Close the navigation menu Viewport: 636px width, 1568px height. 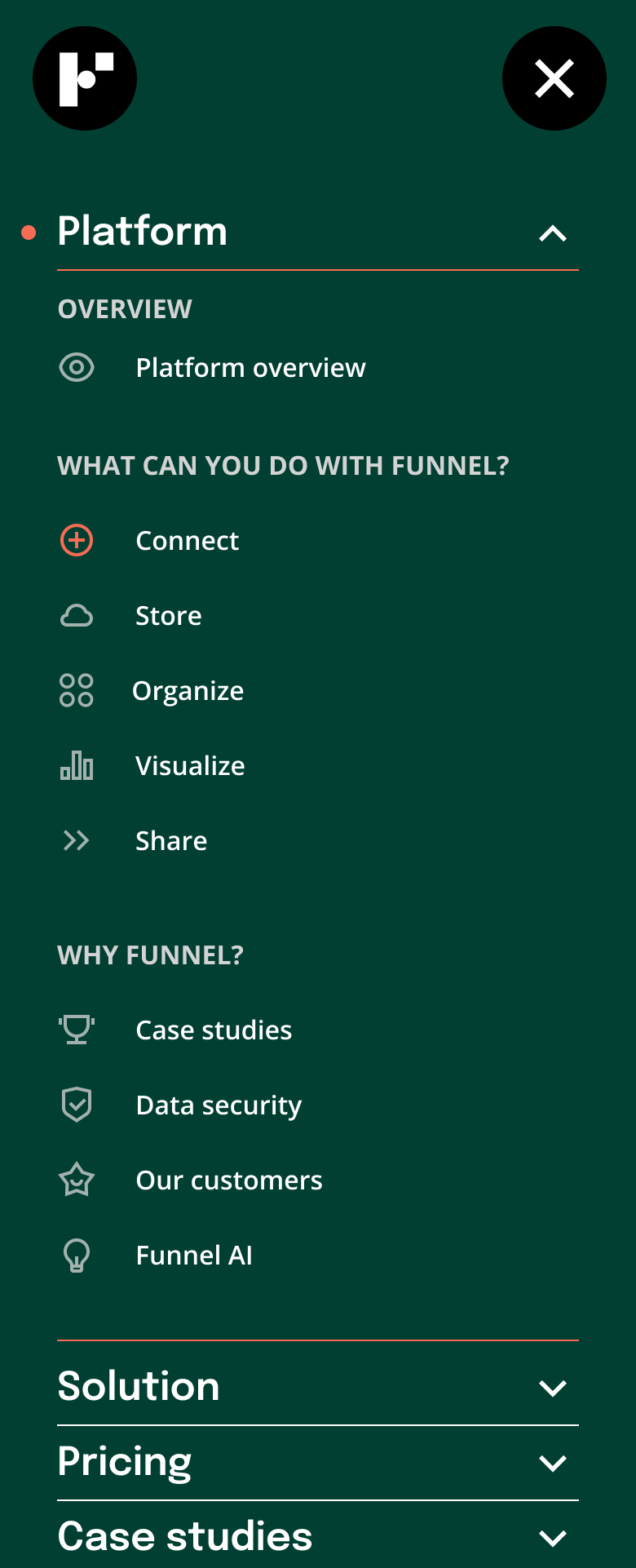tap(554, 78)
